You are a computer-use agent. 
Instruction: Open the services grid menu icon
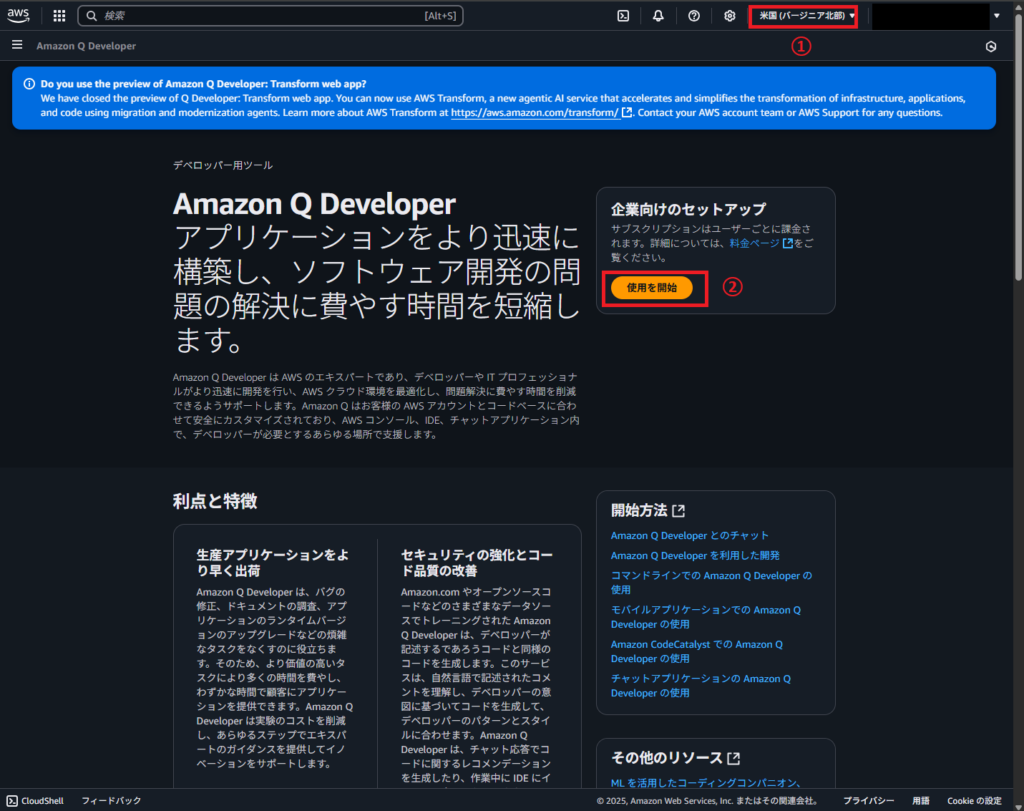(59, 16)
